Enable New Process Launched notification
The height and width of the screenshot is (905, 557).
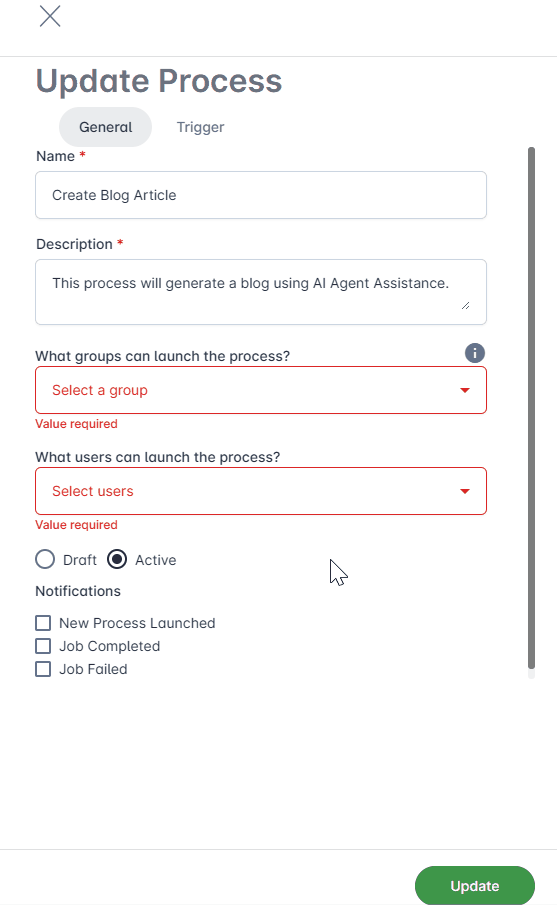tap(43, 623)
